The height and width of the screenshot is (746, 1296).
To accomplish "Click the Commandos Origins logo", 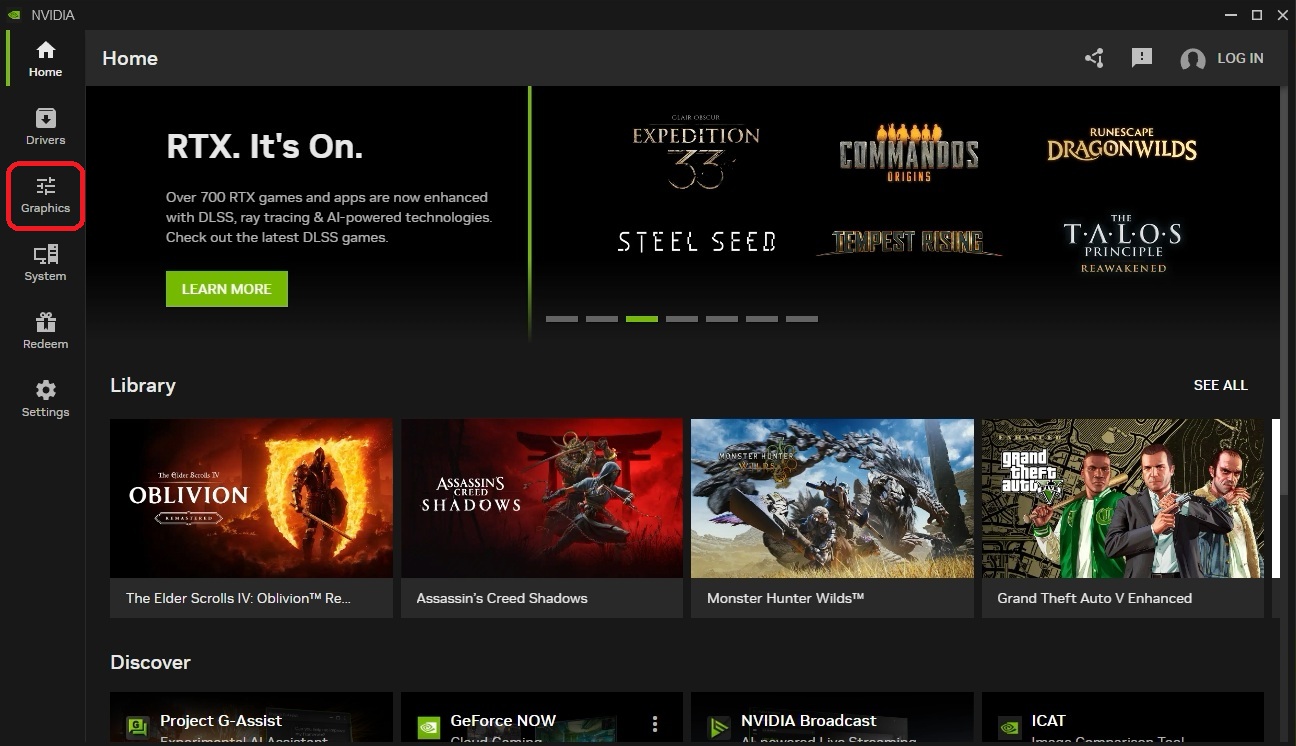I will [x=909, y=152].
